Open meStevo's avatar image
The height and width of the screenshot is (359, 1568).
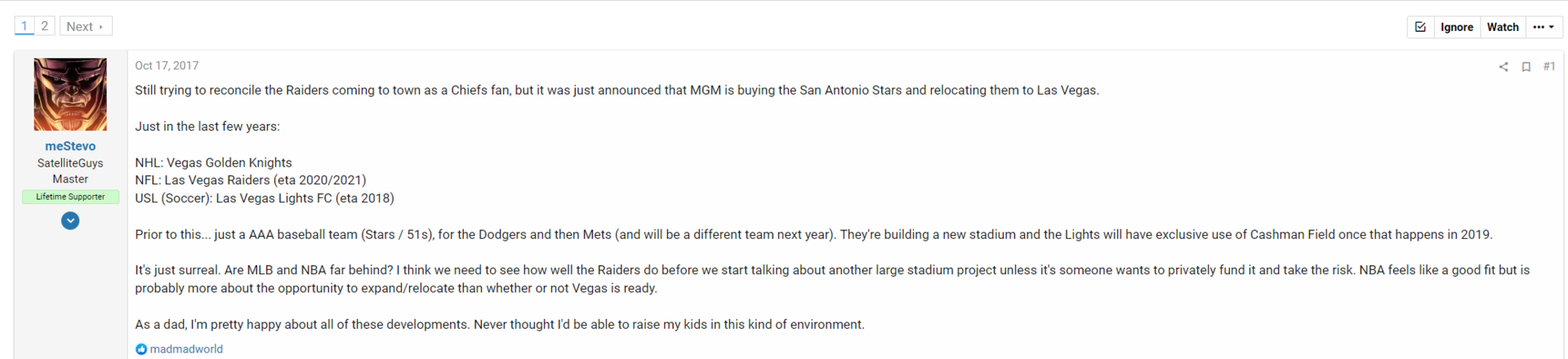coord(70,94)
